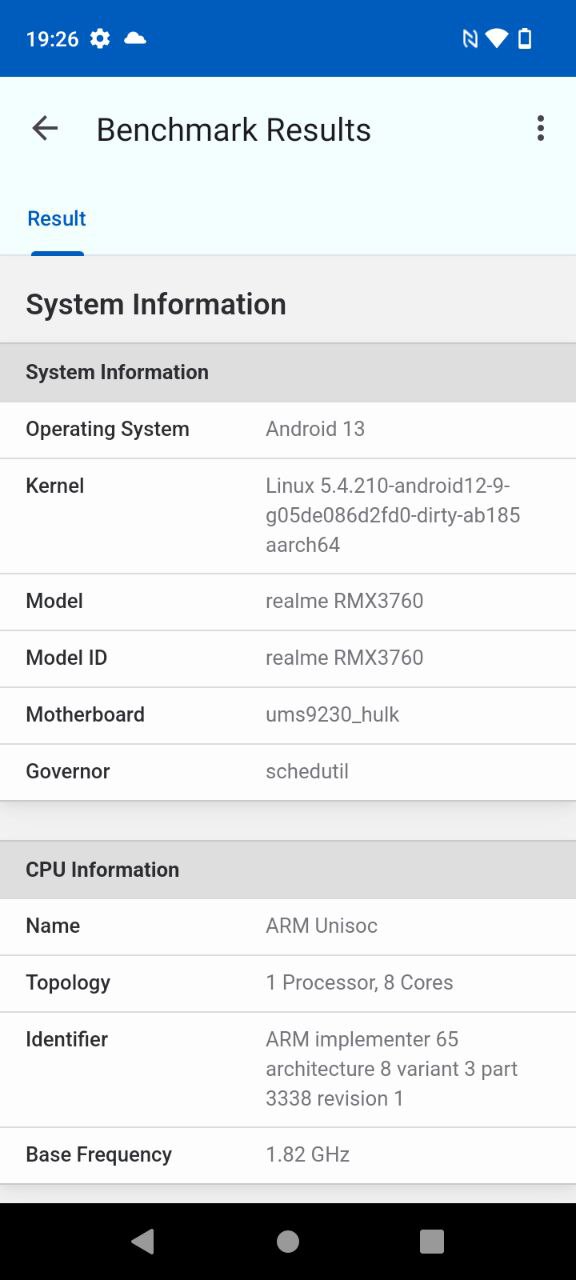Tap the Motherboard ums9230_hulk row
The image size is (576, 1280).
pyautogui.click(x=288, y=715)
